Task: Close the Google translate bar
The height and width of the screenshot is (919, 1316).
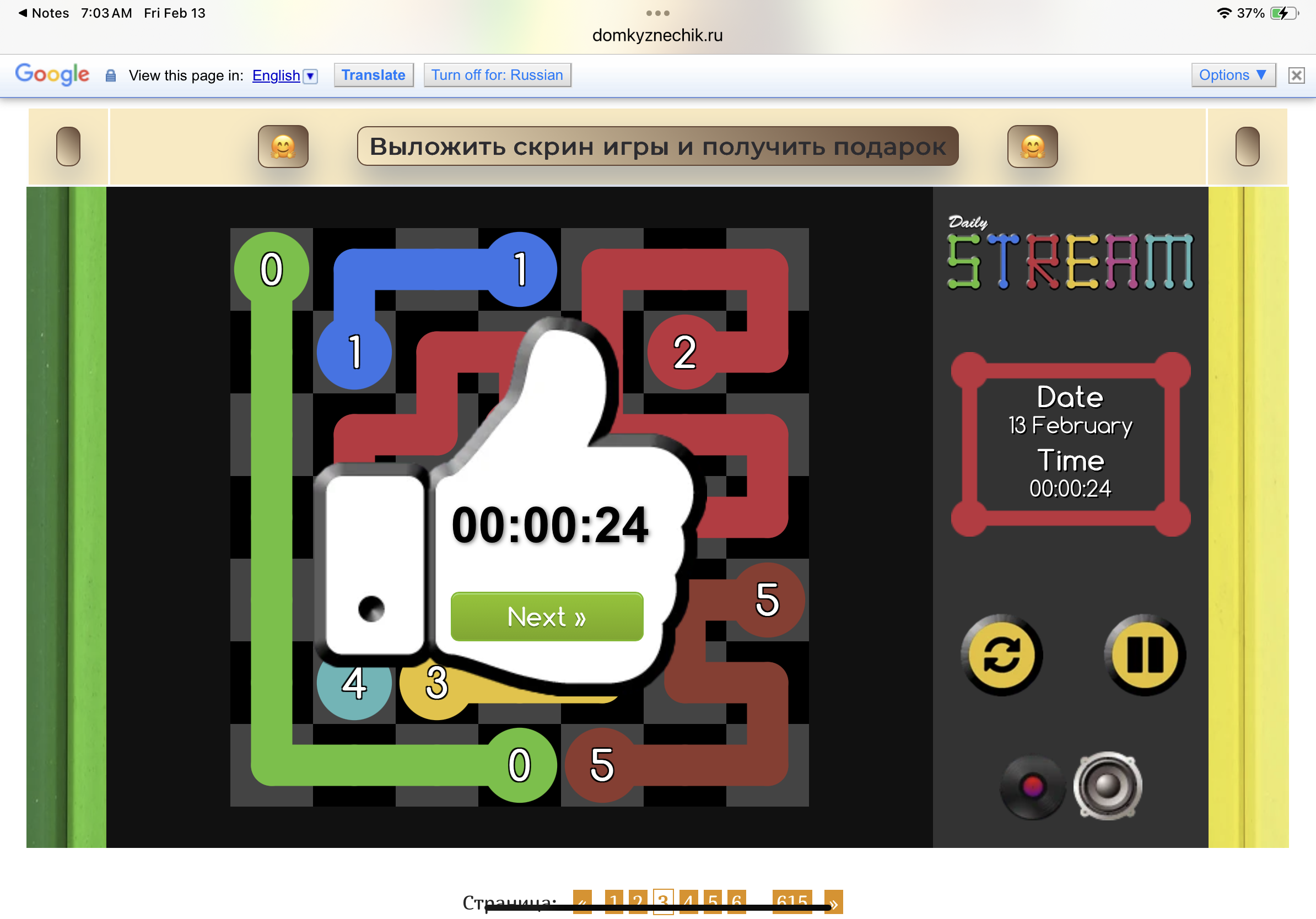Action: coord(1296,75)
